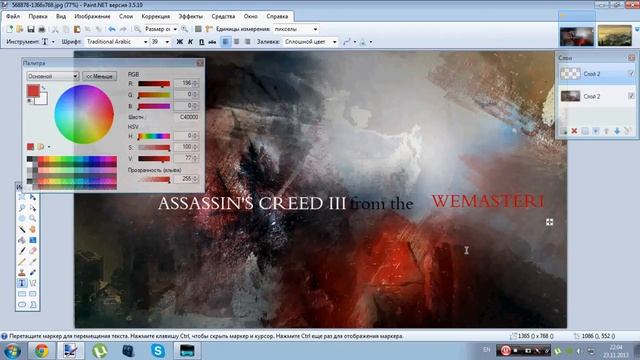The height and width of the screenshot is (360, 640).
Task: Click the Undo arrow in toolbar
Action: pyautogui.click(x=112, y=29)
